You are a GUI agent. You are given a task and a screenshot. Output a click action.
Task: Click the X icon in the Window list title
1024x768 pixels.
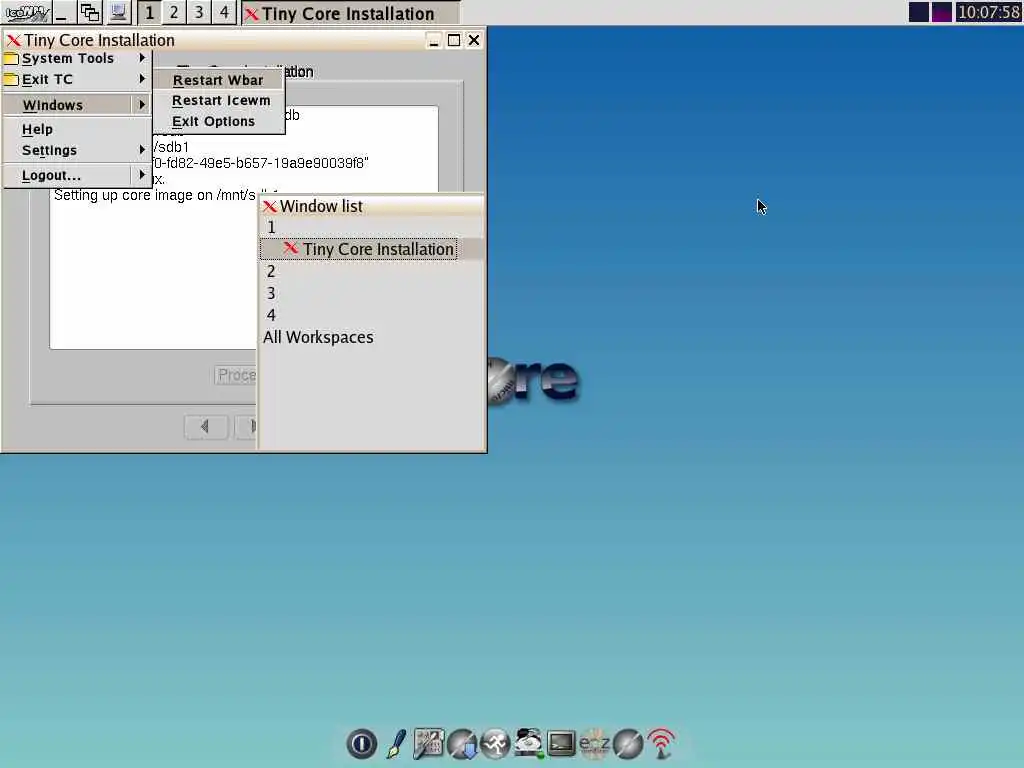click(x=270, y=207)
